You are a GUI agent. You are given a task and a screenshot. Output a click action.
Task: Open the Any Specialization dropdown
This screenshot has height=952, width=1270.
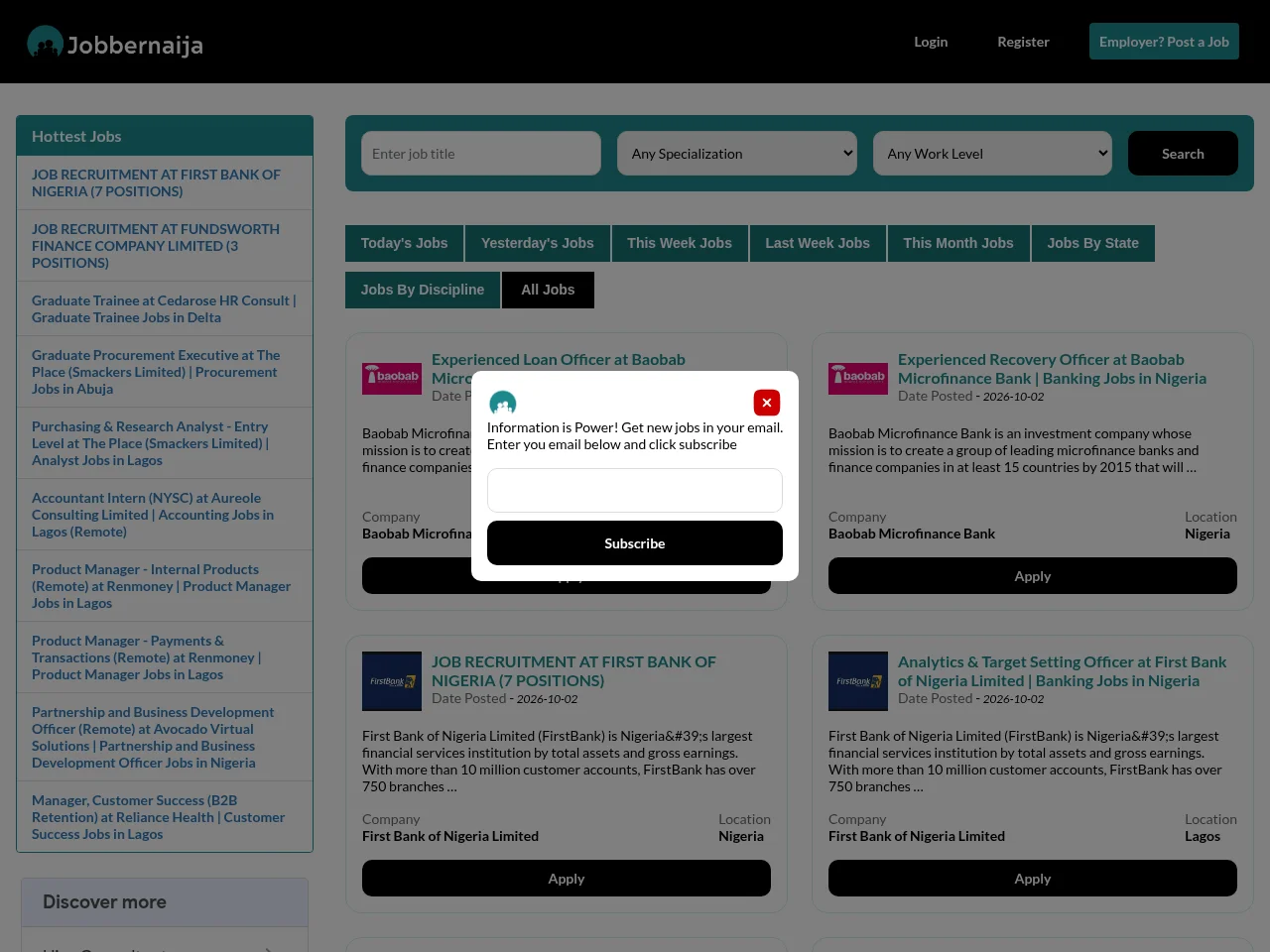[x=737, y=154]
